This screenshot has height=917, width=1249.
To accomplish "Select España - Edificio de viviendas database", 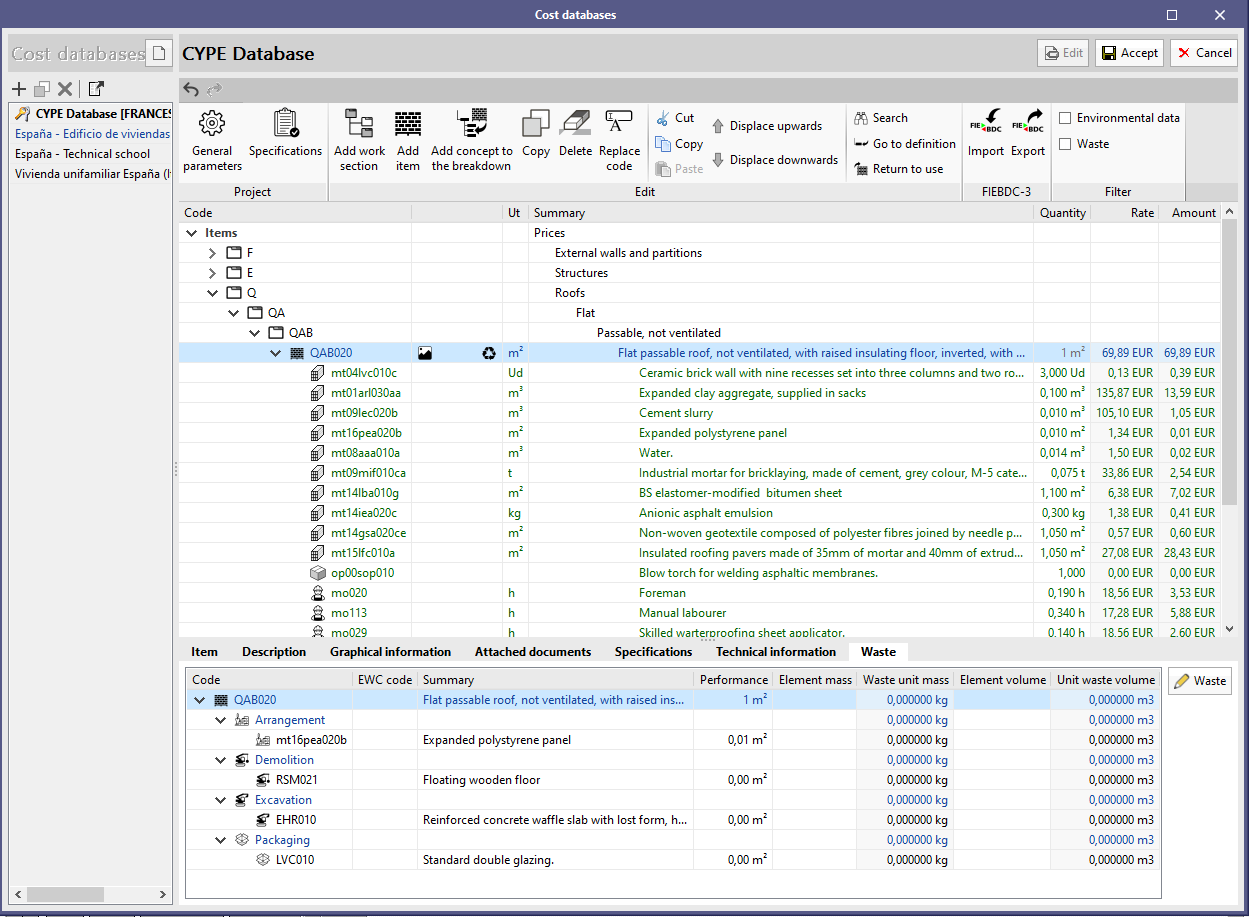I will coord(91,134).
